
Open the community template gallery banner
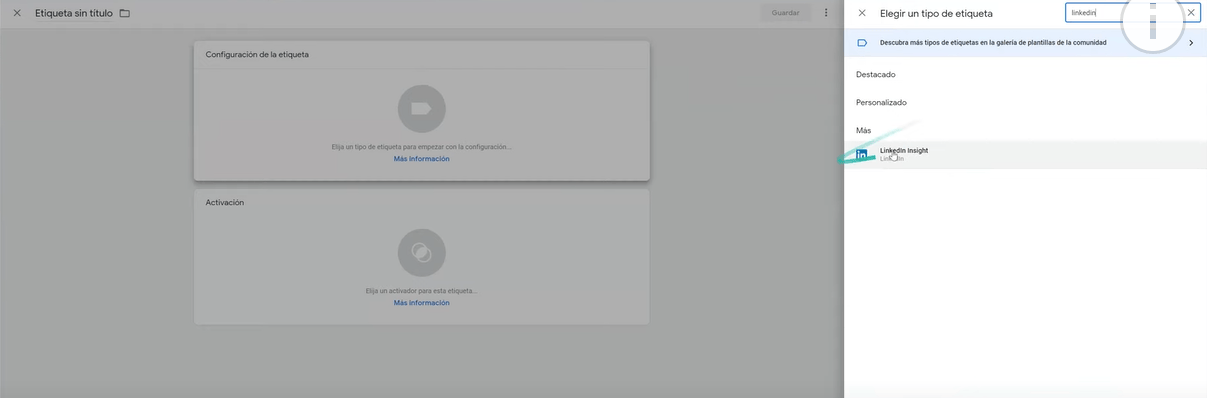[1025, 43]
